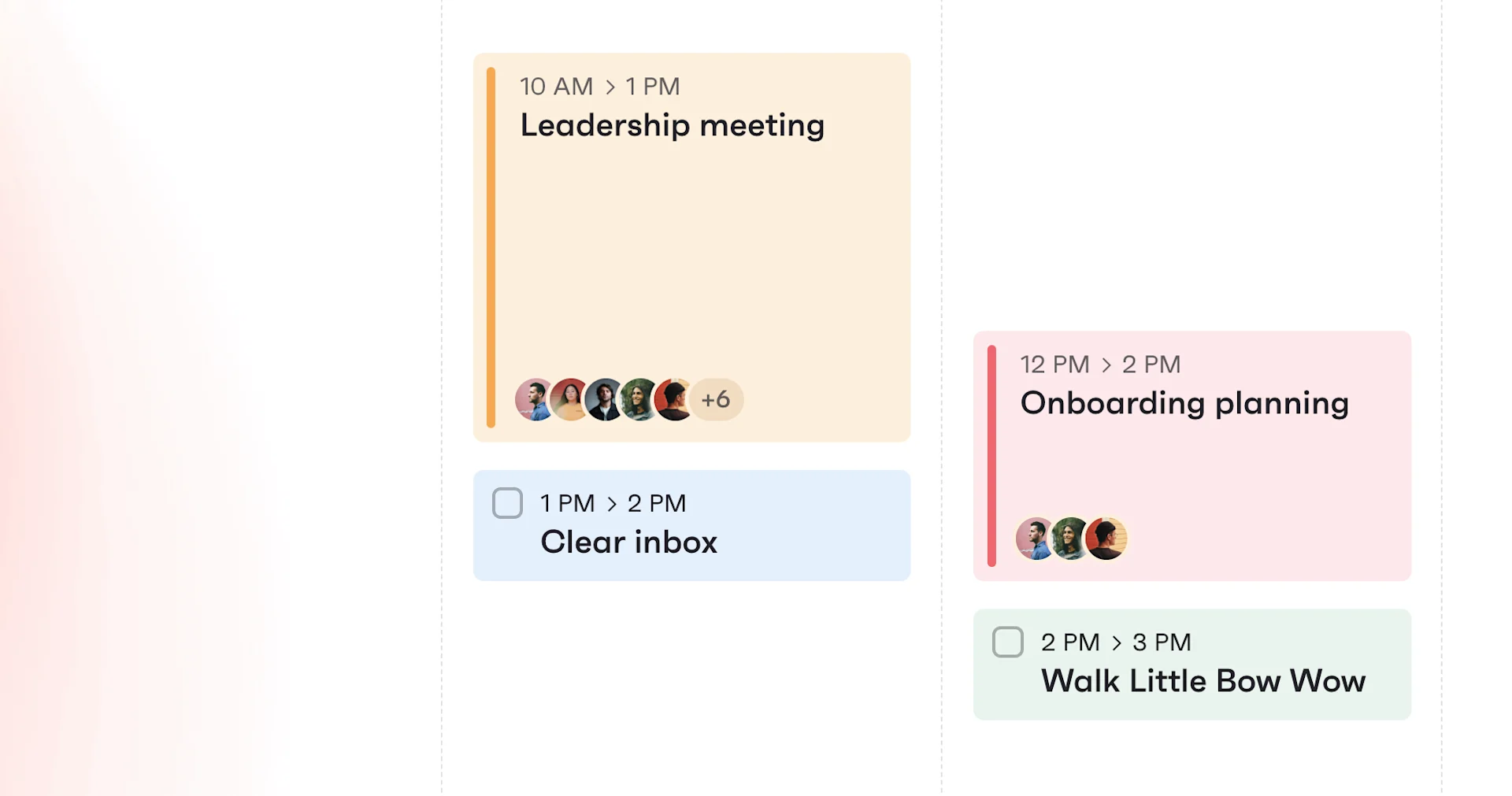Click the 10 AM start time label
1512x796 pixels.
coord(556,87)
